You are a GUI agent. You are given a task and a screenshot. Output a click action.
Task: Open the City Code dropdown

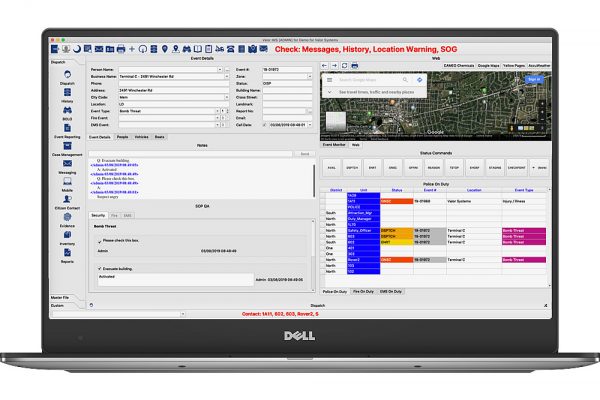pyautogui.click(x=225, y=100)
